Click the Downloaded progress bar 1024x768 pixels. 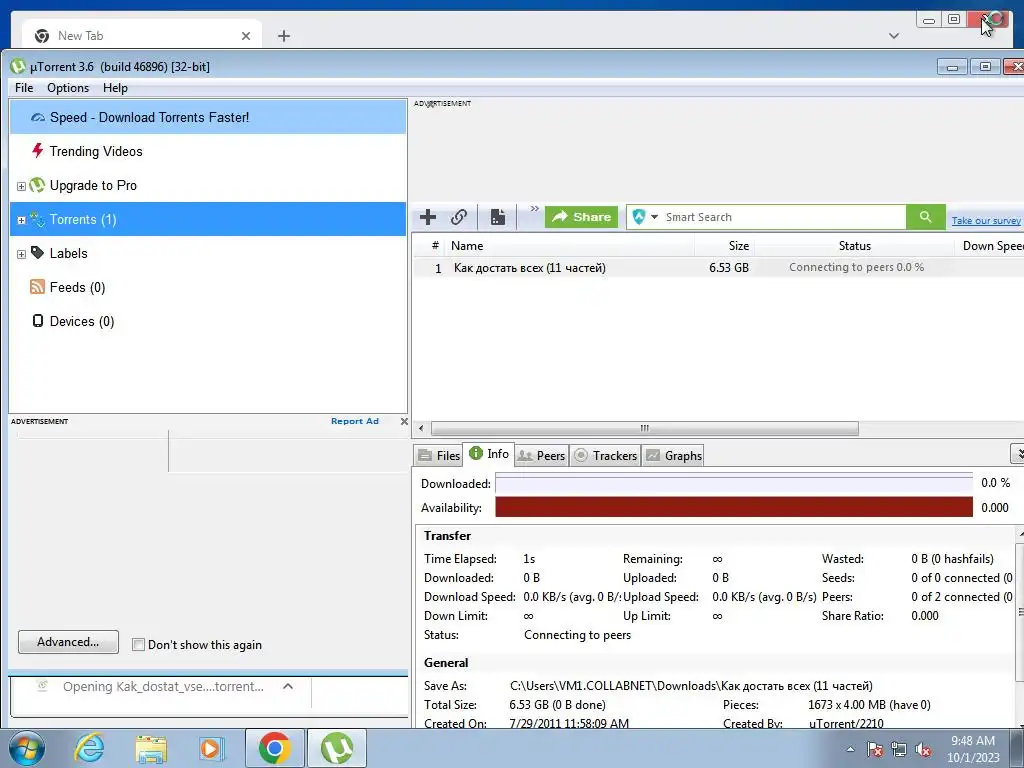[734, 484]
